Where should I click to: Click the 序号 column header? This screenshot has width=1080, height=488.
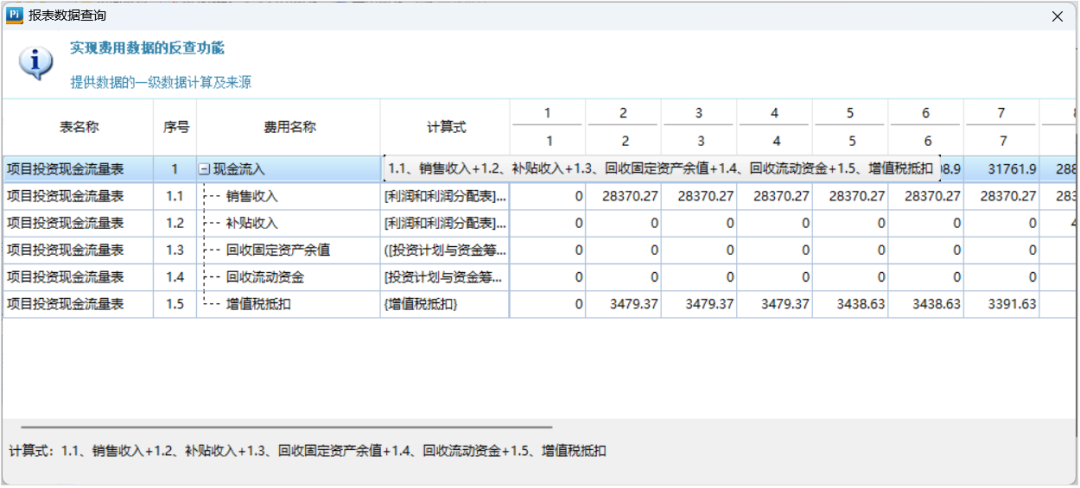click(x=176, y=127)
